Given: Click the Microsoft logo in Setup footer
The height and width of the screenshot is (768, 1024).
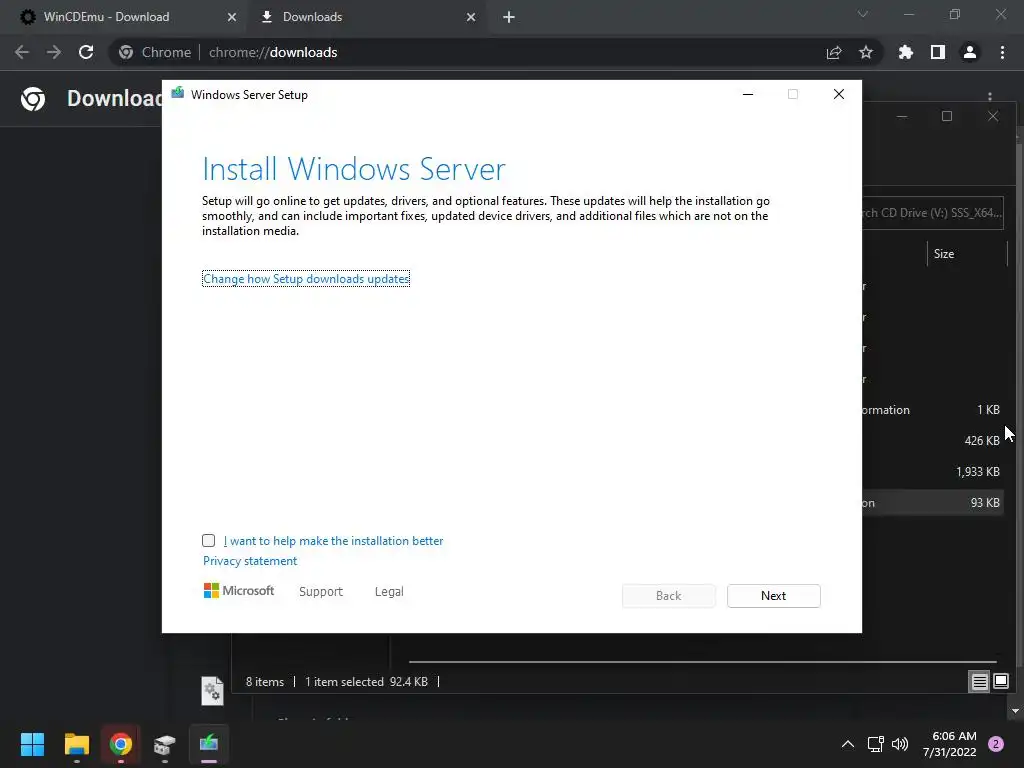Looking at the screenshot, I should pyautogui.click(x=239, y=590).
